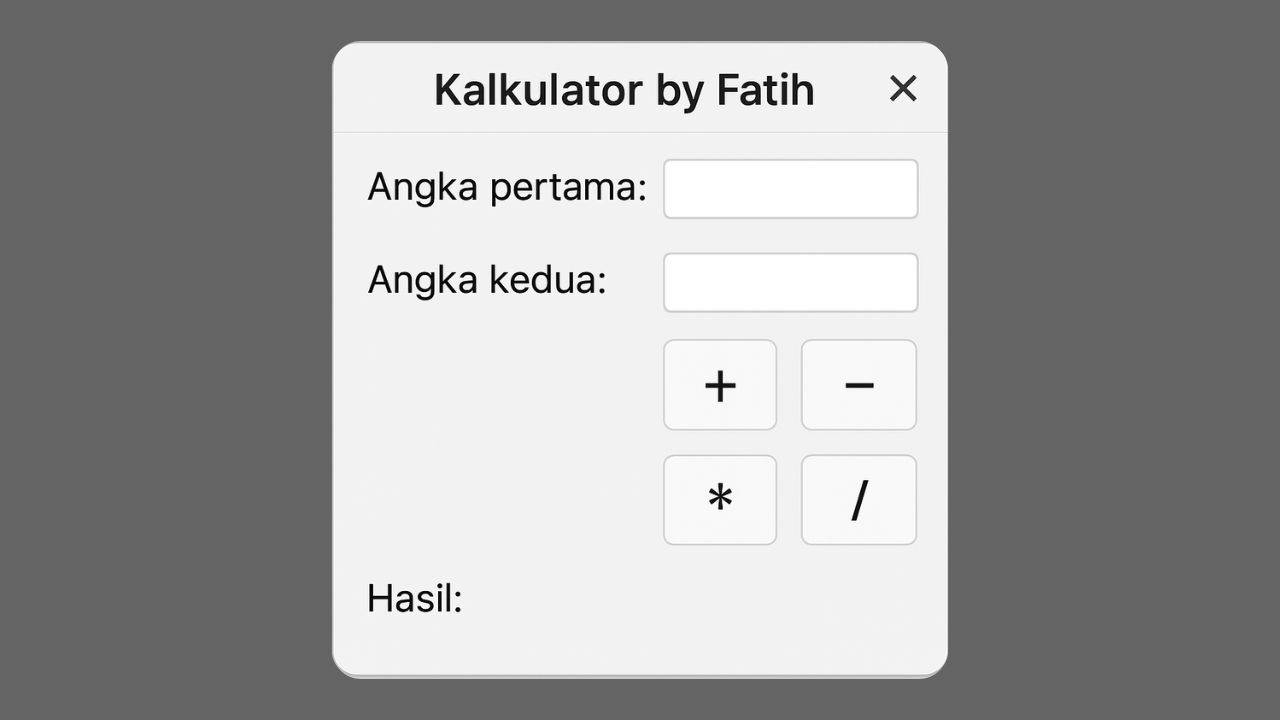Click the Angka pertama label text
This screenshot has height=720, width=1280.
click(507, 187)
